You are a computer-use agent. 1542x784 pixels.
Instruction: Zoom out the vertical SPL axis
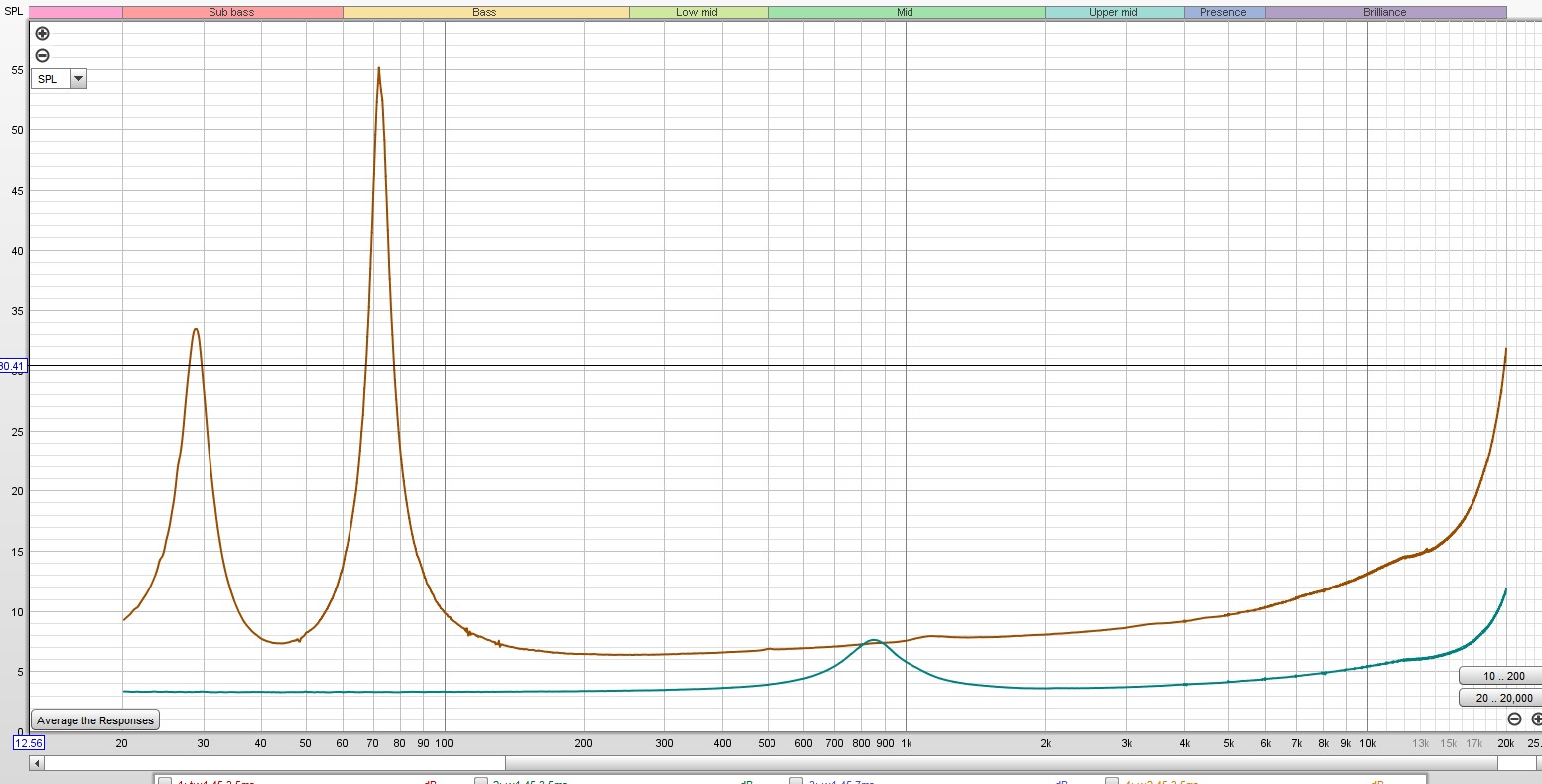click(42, 56)
